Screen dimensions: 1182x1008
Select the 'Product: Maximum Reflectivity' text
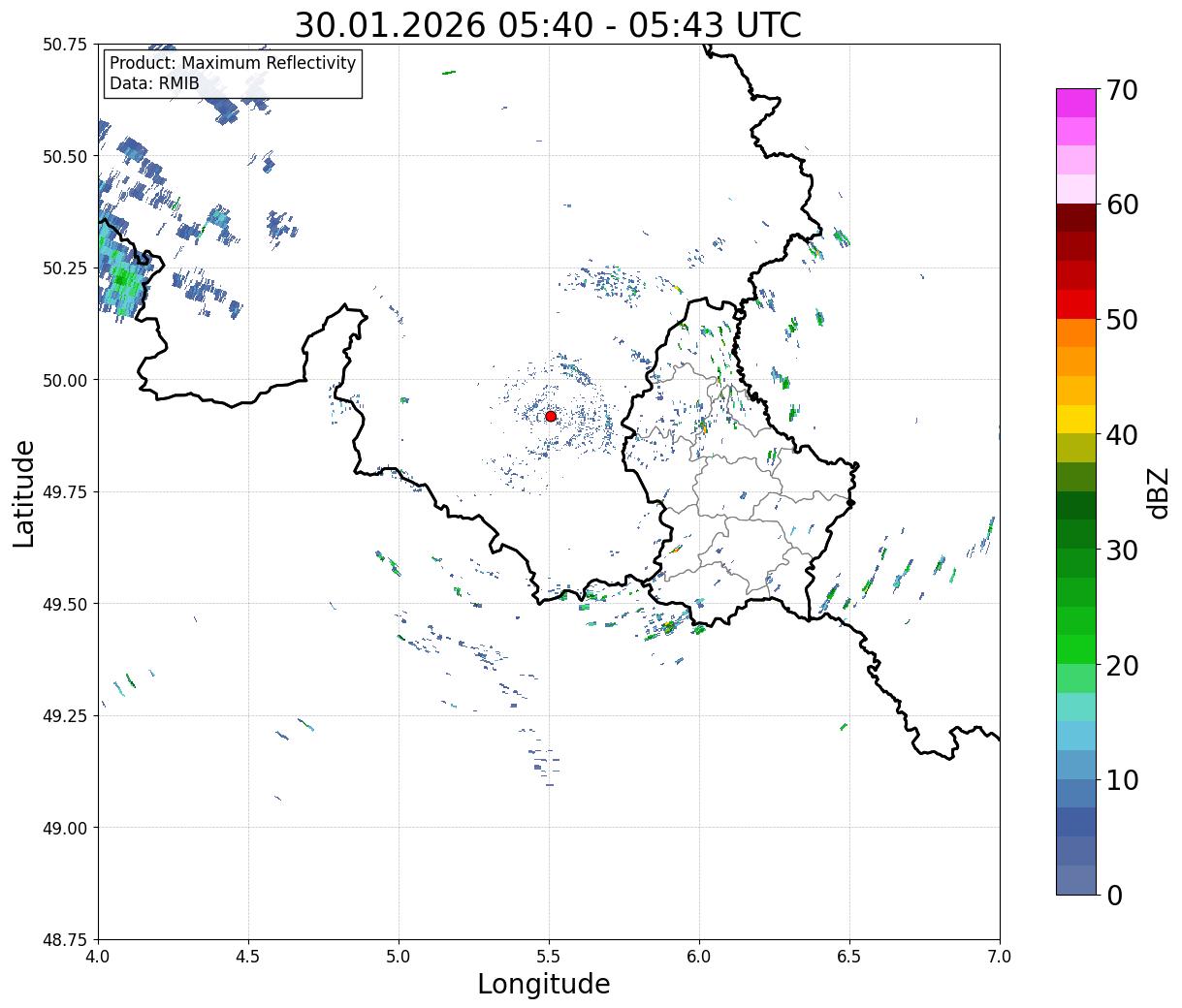[233, 63]
